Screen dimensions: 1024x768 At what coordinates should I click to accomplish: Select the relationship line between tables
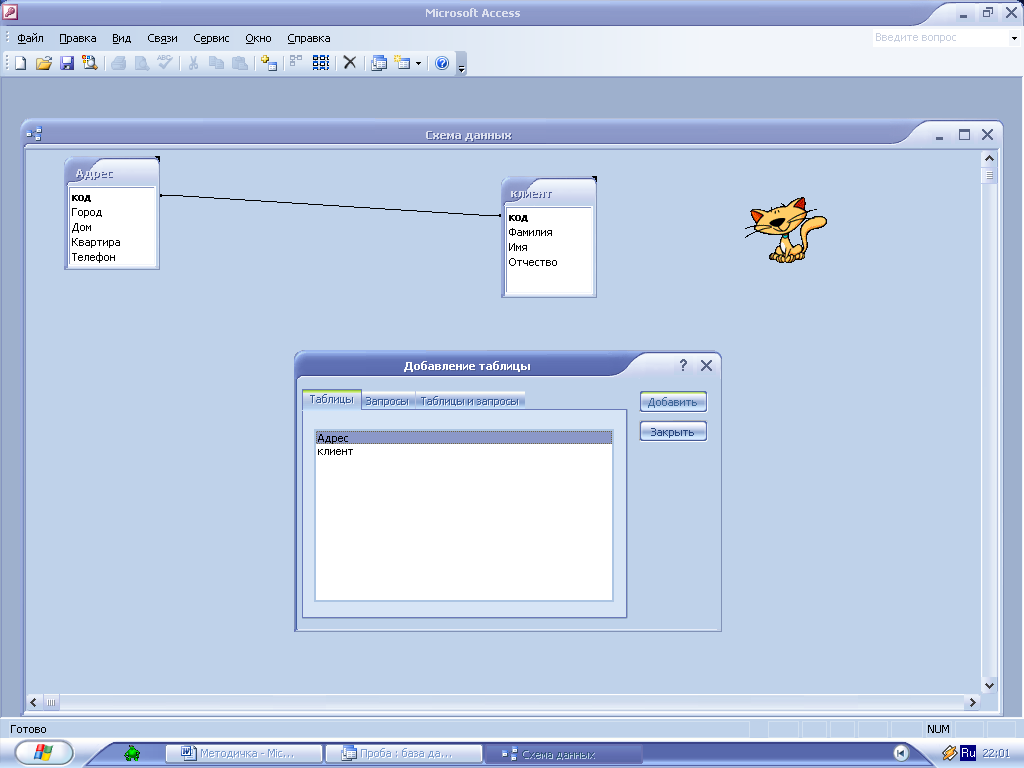click(x=330, y=205)
